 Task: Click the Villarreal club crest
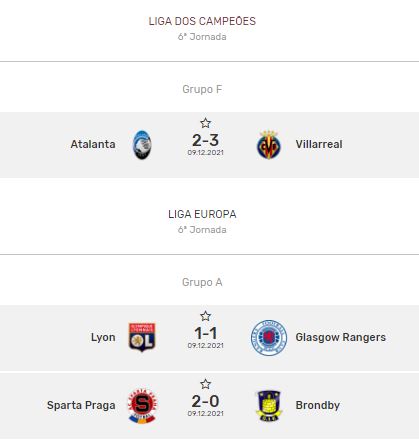point(269,145)
